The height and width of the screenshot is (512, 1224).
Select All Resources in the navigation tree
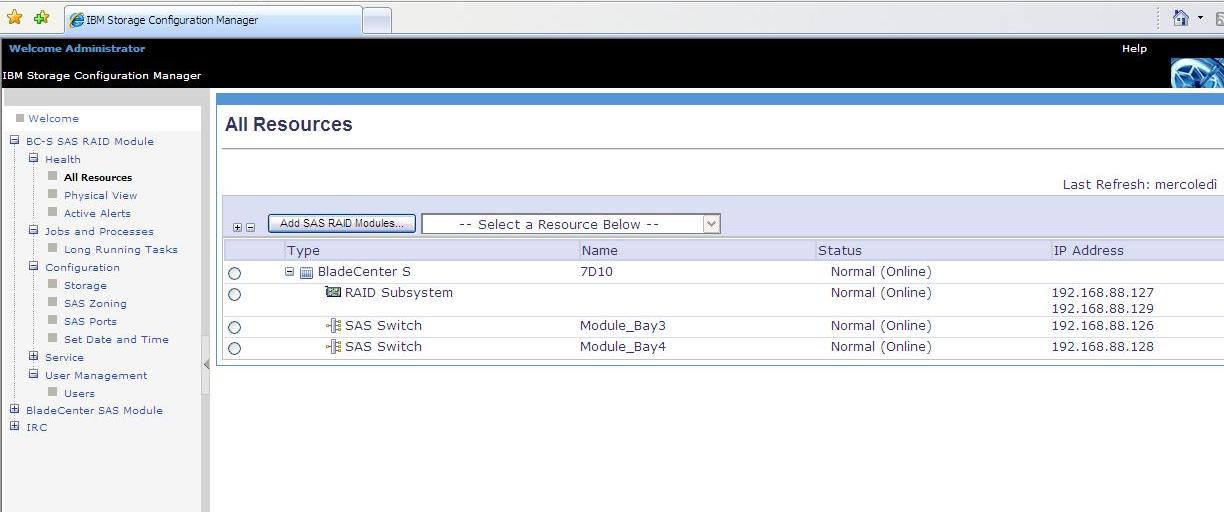98,177
